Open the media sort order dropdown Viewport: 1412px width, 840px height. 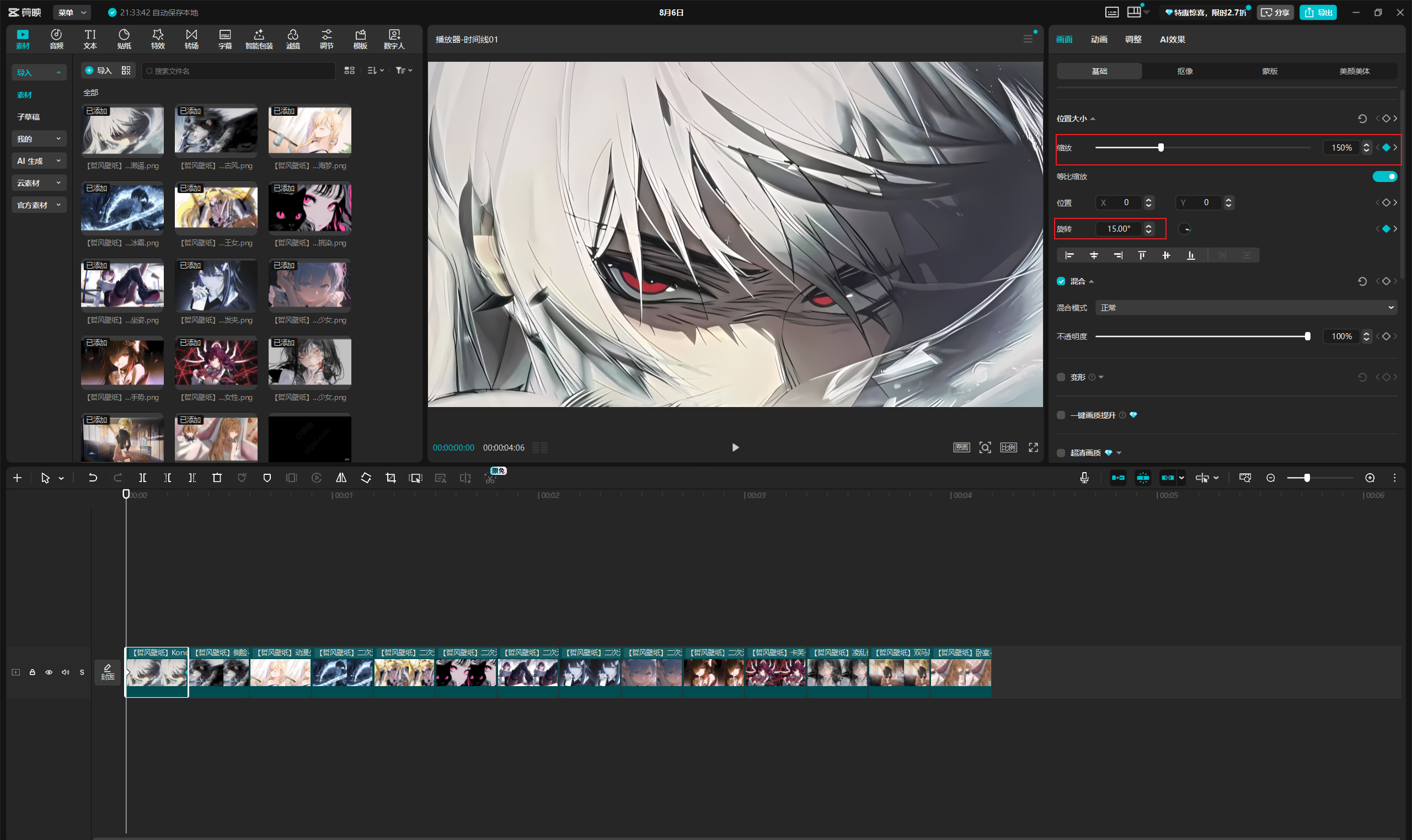(375, 70)
